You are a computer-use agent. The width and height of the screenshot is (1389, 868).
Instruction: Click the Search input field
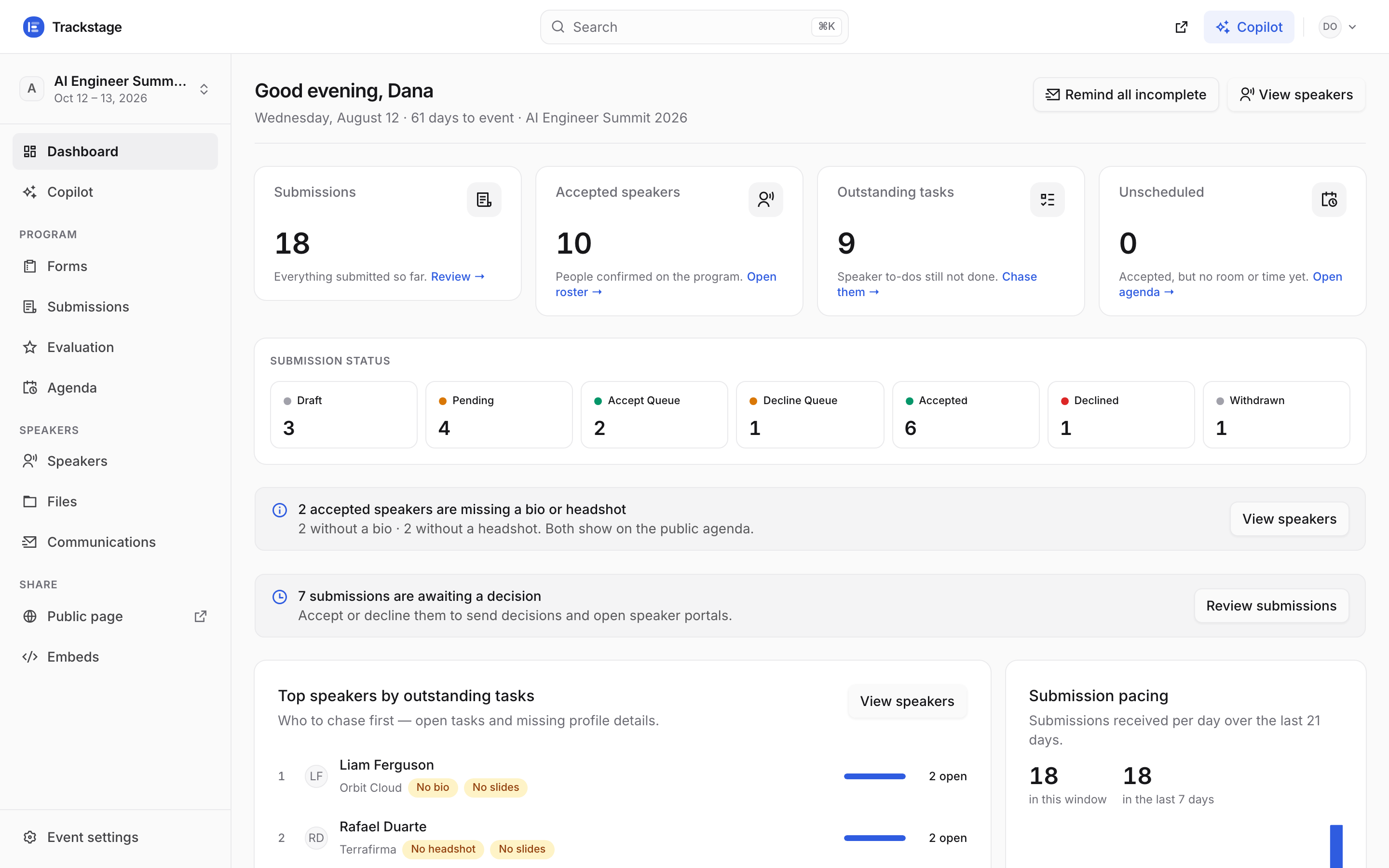[x=694, y=27]
